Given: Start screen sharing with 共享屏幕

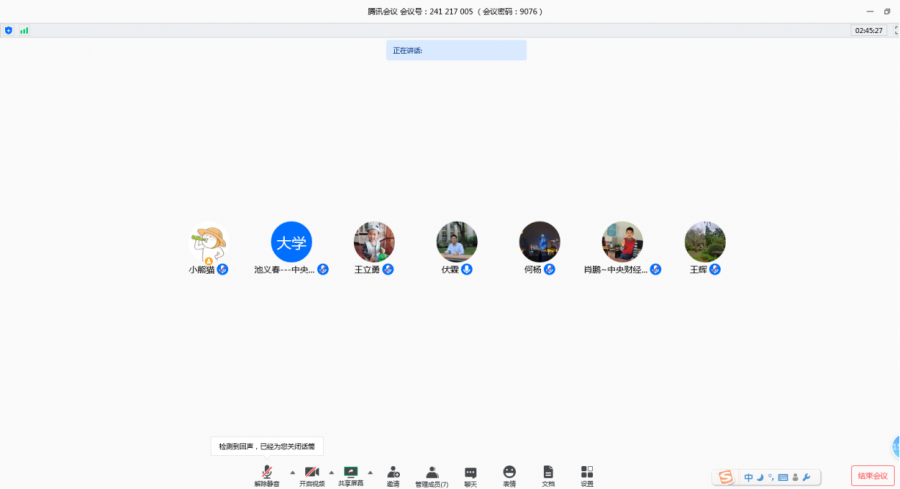Looking at the screenshot, I should coord(351,475).
